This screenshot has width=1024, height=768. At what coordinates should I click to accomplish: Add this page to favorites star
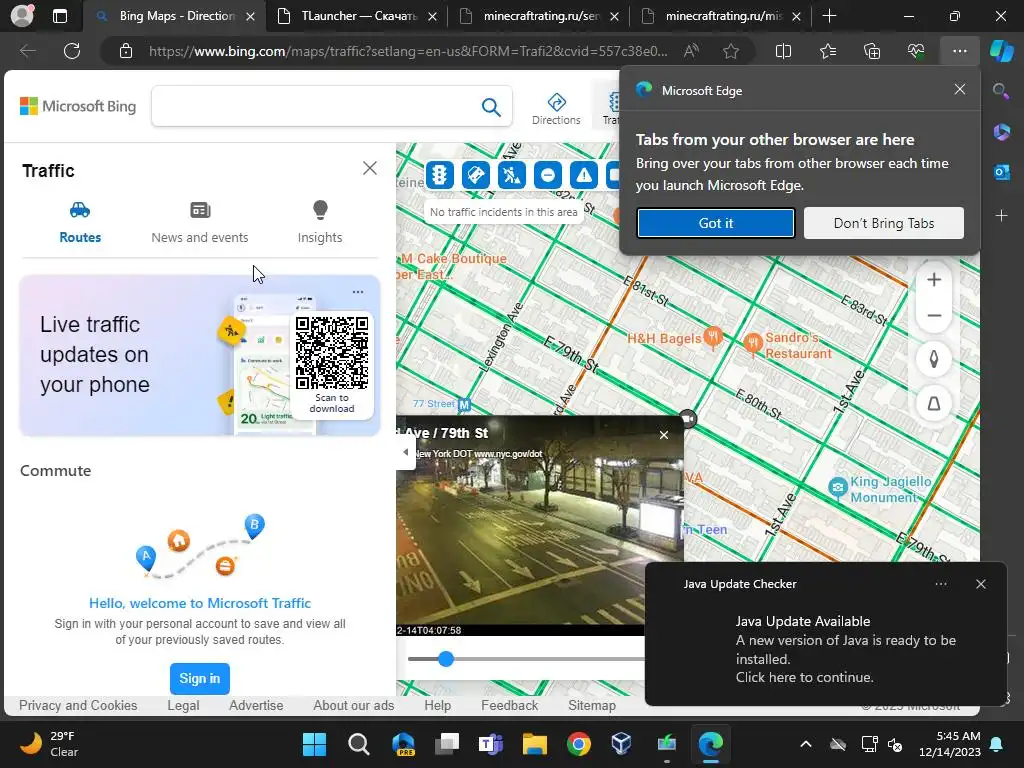point(731,51)
